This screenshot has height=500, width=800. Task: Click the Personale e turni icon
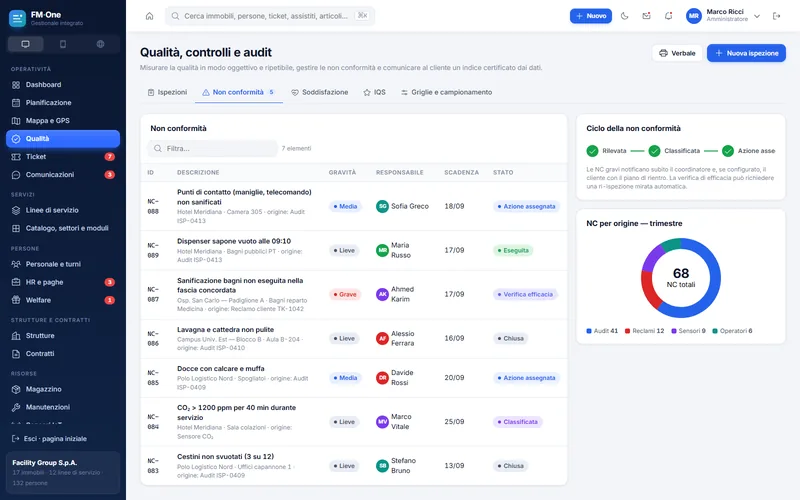point(16,264)
